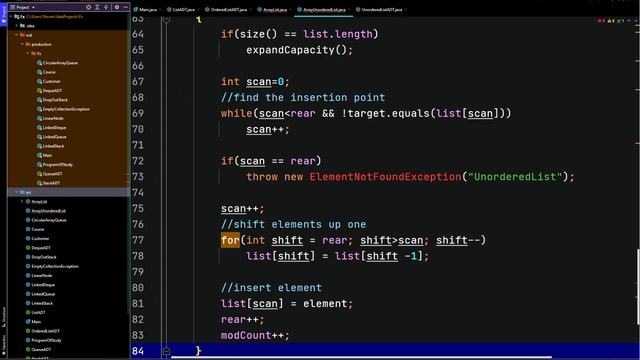Viewport: 640px width, 360px height.
Task: Click the DequeADT interface icon under src
Action: pyautogui.click(x=28, y=248)
